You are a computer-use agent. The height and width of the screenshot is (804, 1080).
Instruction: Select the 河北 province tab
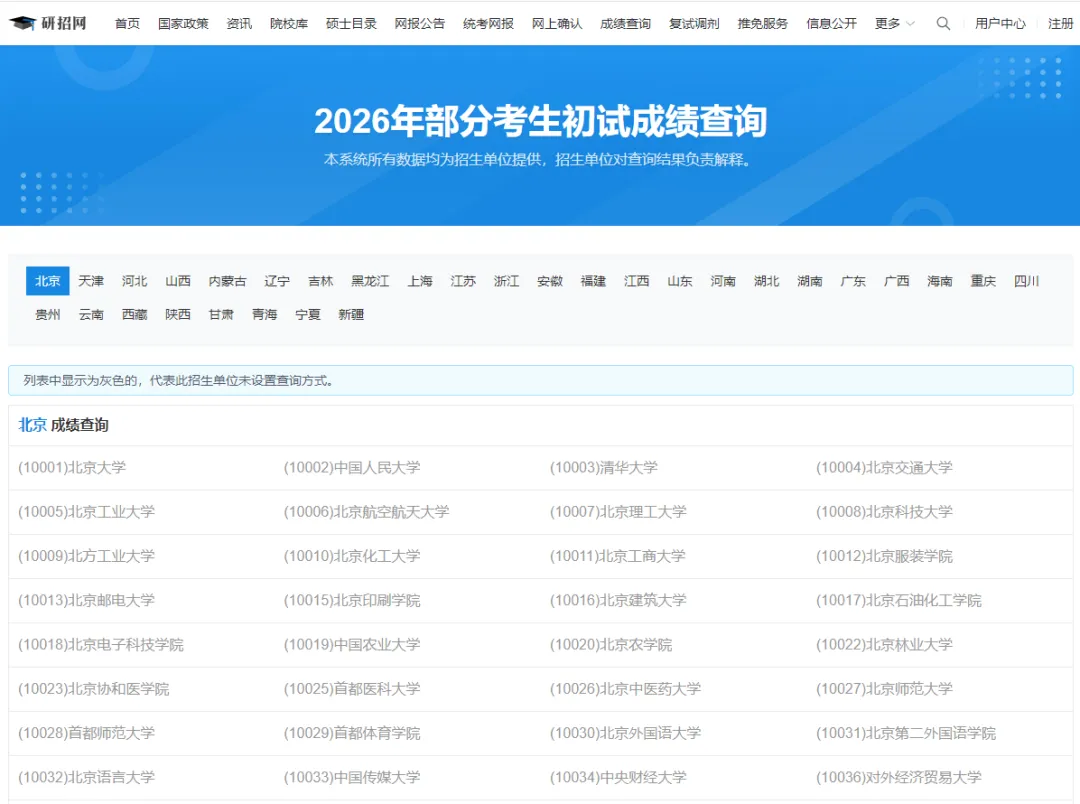(134, 280)
